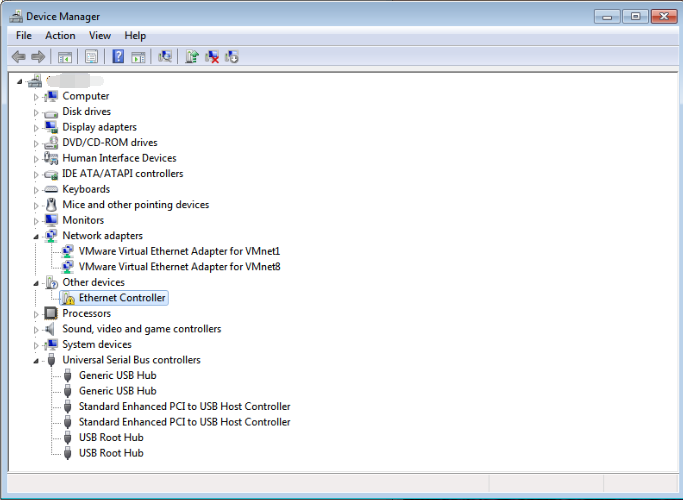
Task: Click Disable device toolbar icon
Action: tap(232, 57)
